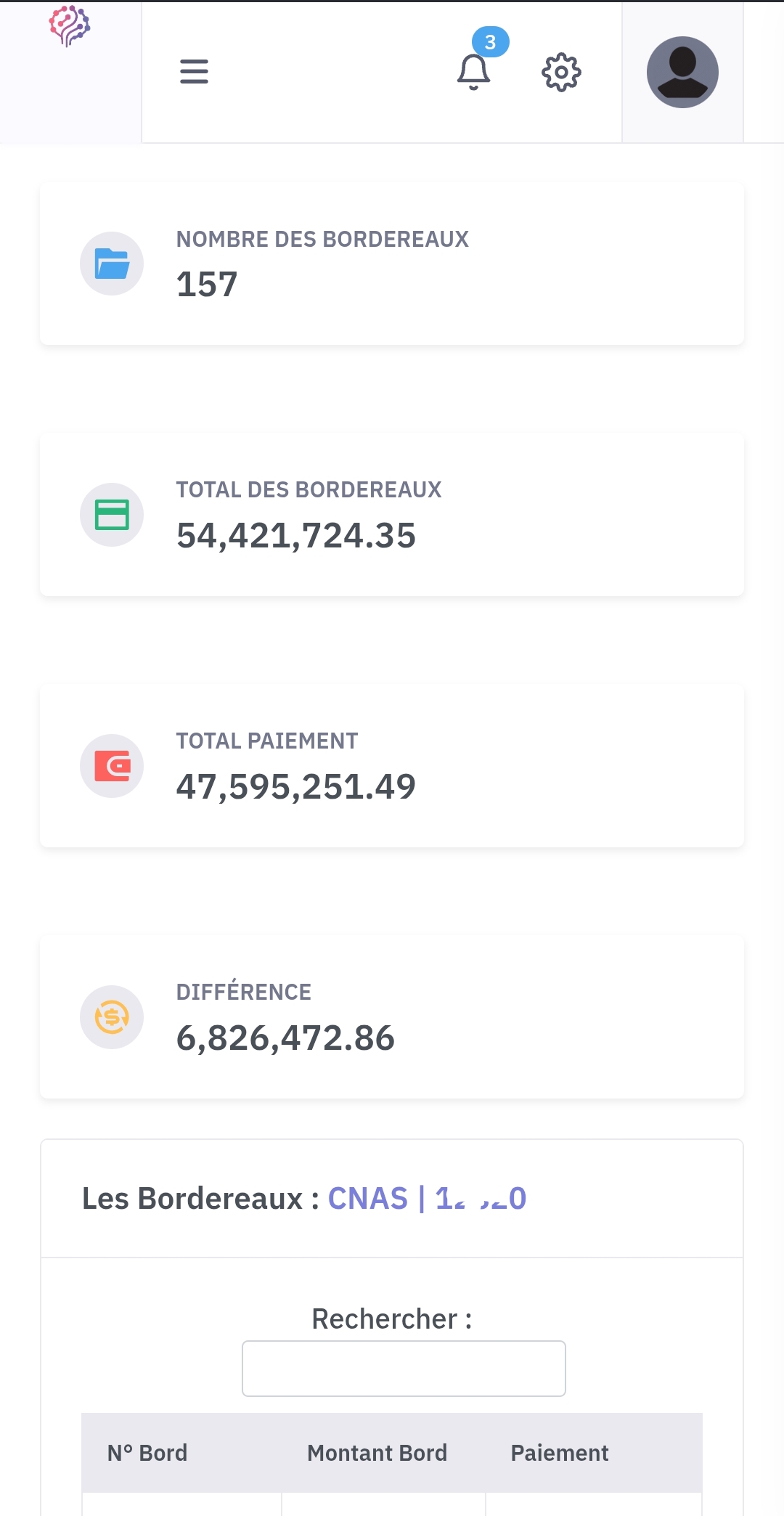
Task: Click the notification badge showing 3
Action: point(491,42)
